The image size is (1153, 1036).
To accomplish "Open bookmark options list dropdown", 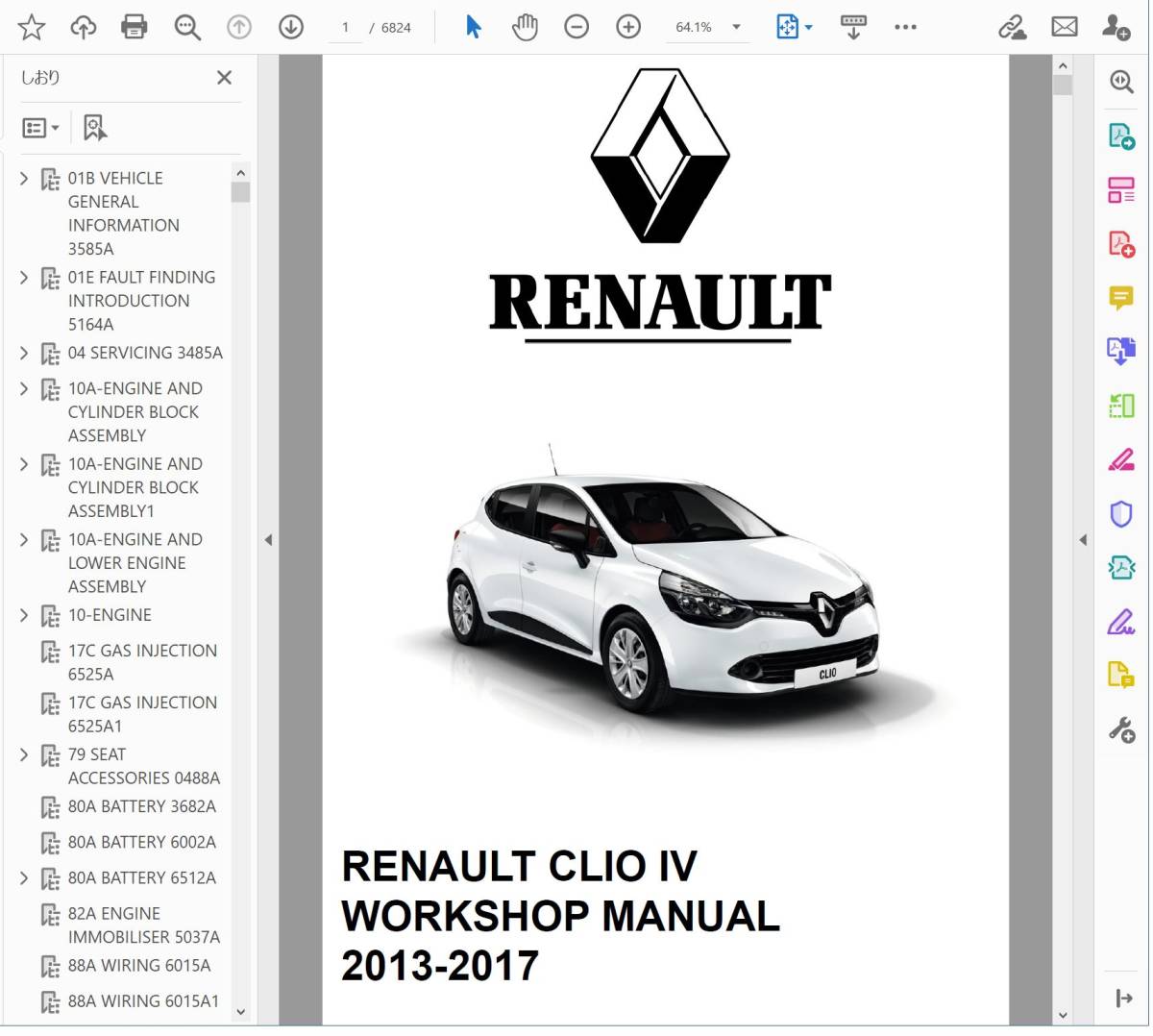I will (40, 128).
